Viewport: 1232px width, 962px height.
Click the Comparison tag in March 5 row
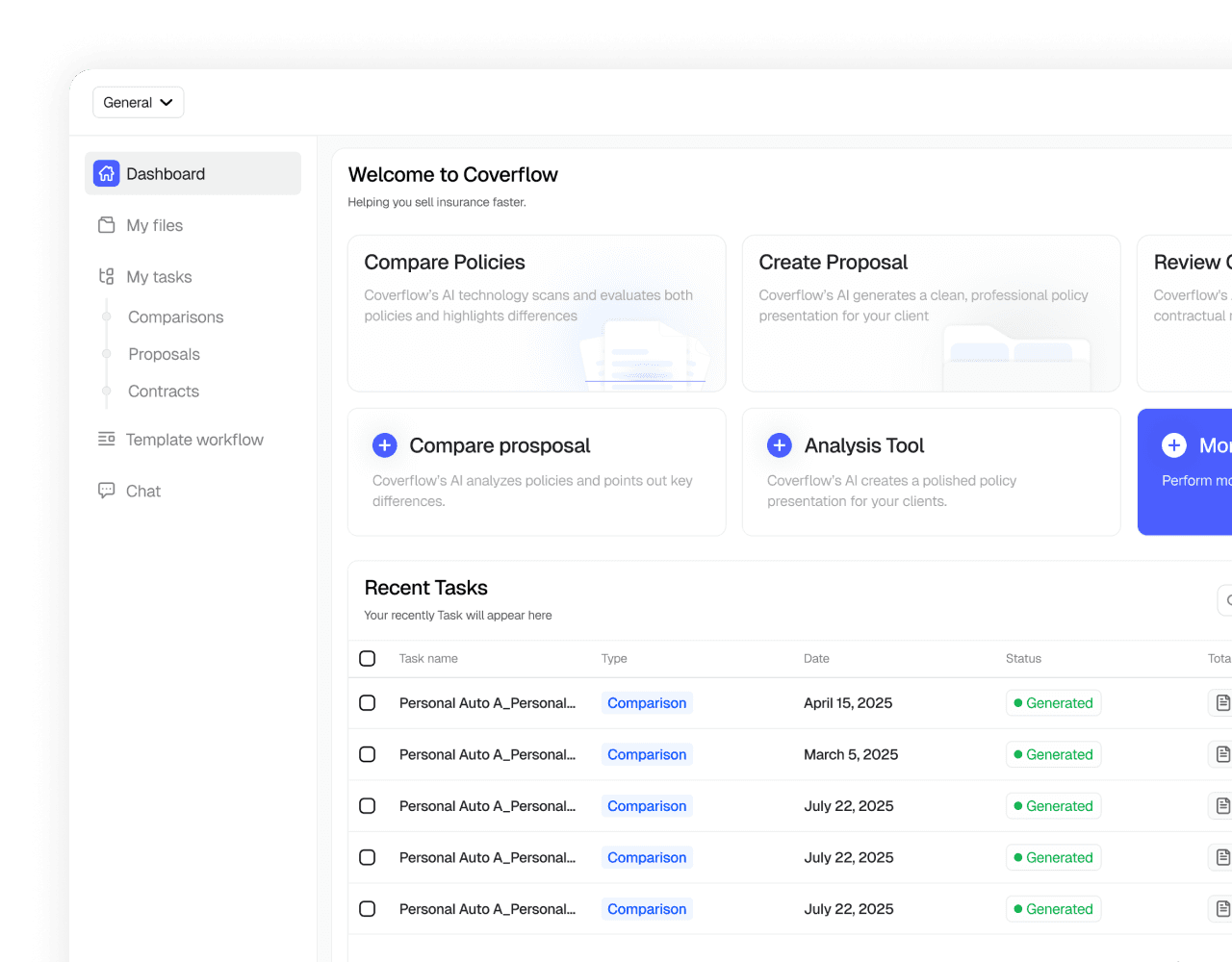[647, 754]
